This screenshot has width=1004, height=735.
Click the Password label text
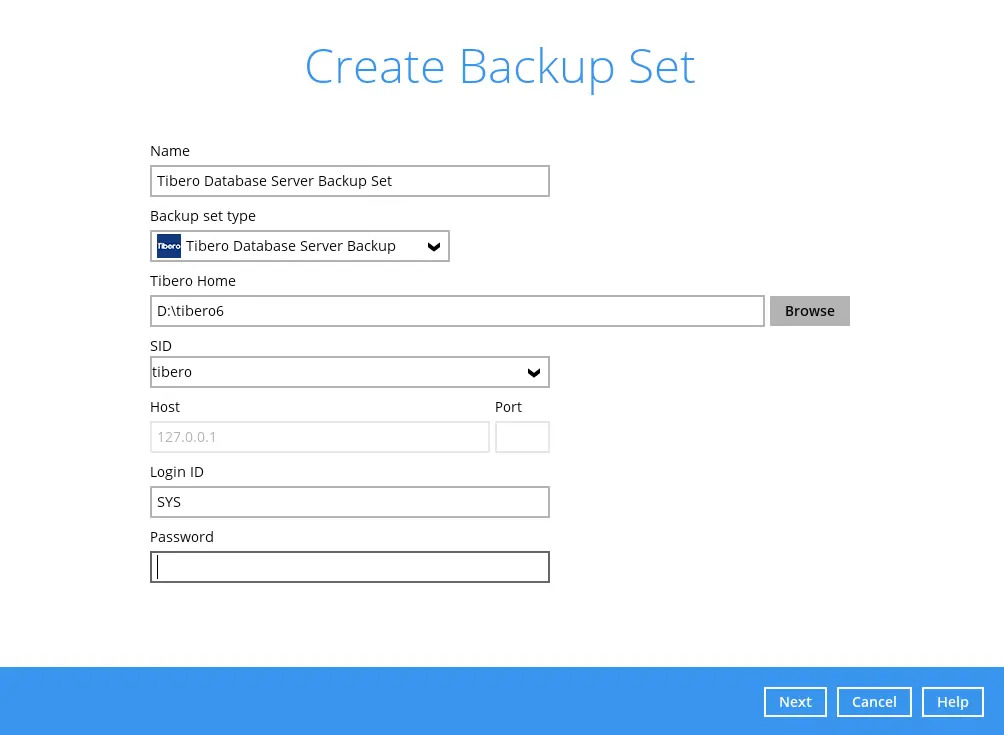click(x=182, y=537)
